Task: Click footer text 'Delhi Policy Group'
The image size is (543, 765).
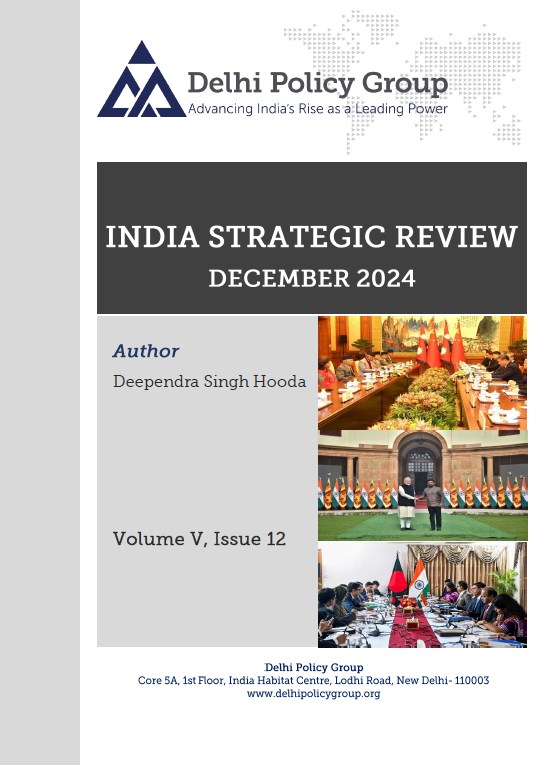Action: tap(314, 667)
